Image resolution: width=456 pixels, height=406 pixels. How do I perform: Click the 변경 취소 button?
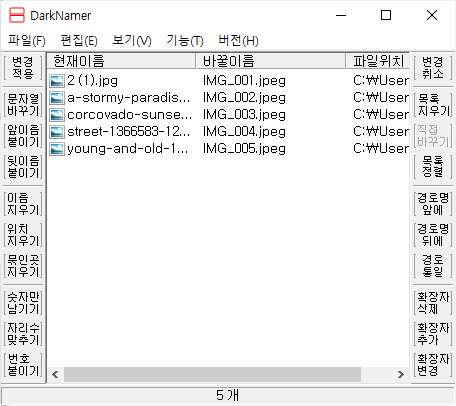coord(433,68)
